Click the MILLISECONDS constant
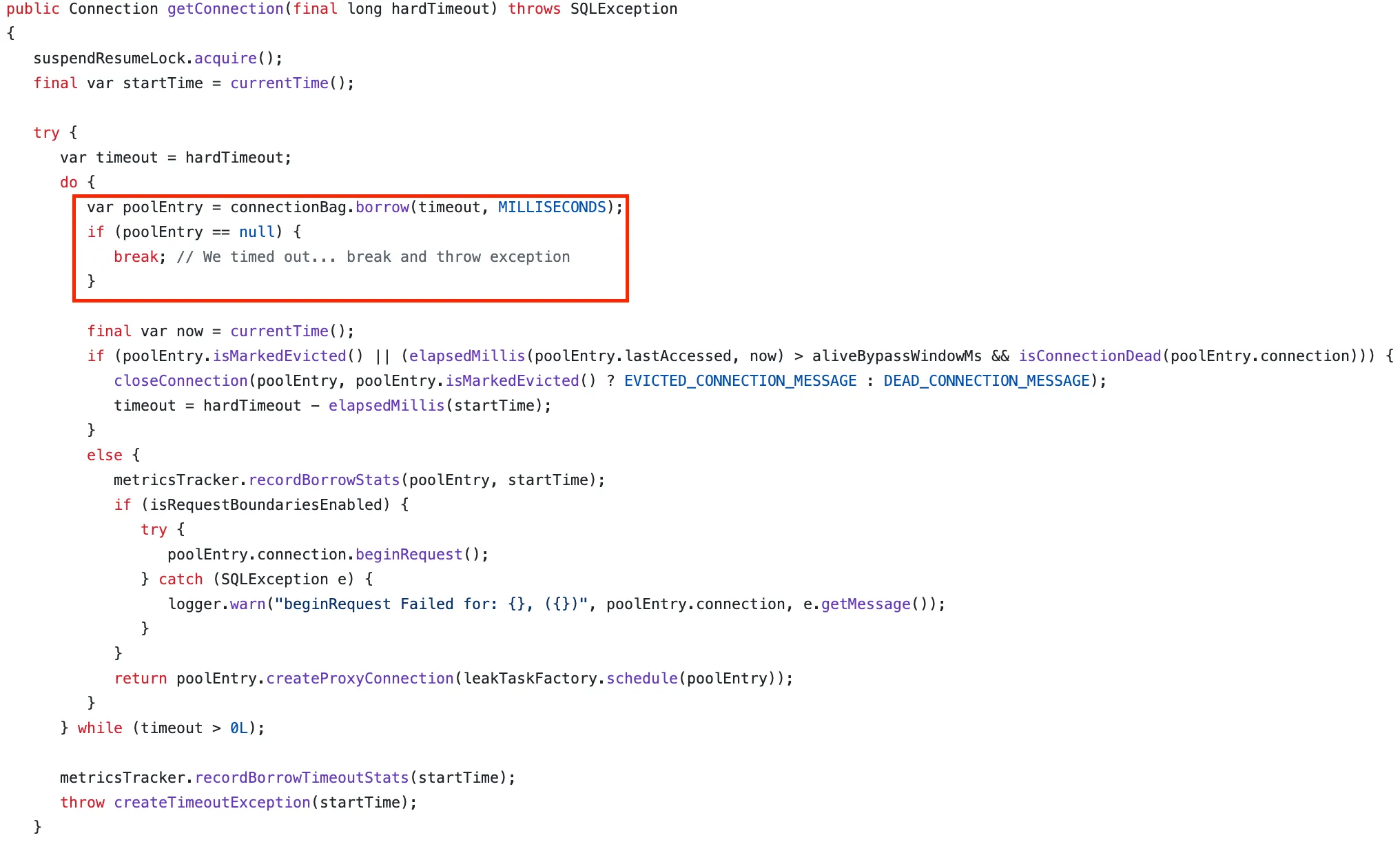 552,207
